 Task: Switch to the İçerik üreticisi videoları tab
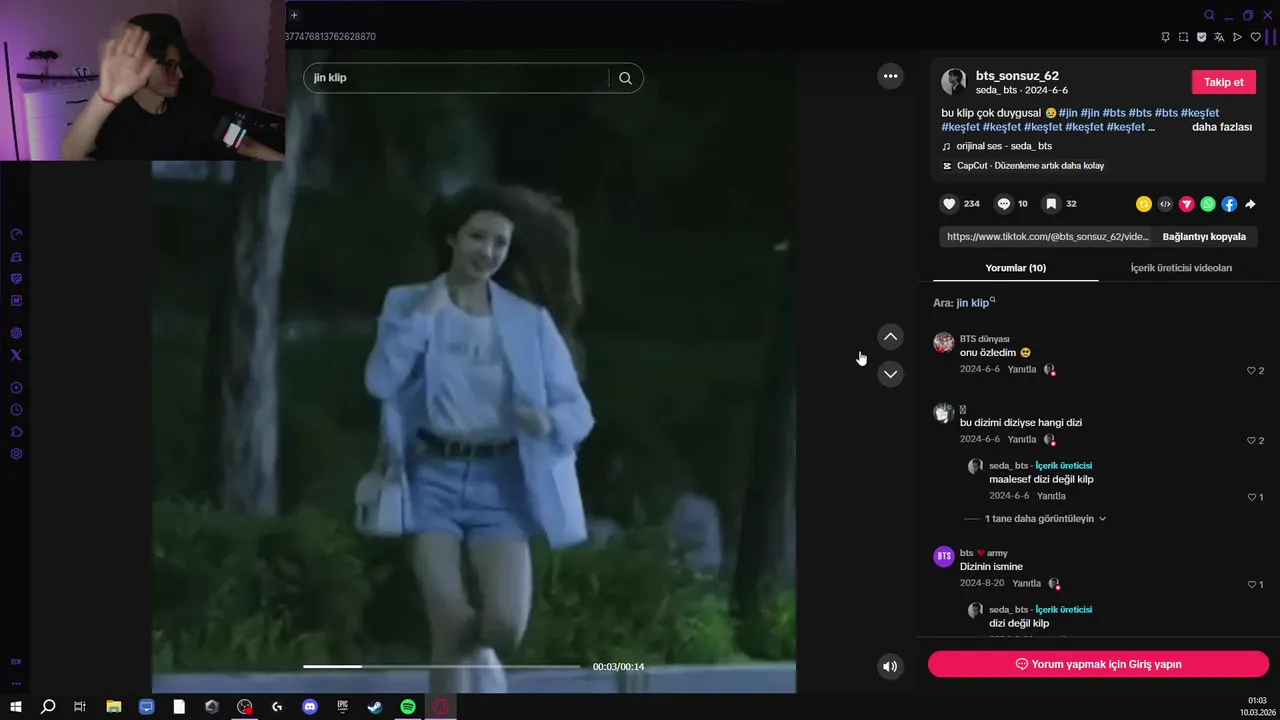[1181, 268]
